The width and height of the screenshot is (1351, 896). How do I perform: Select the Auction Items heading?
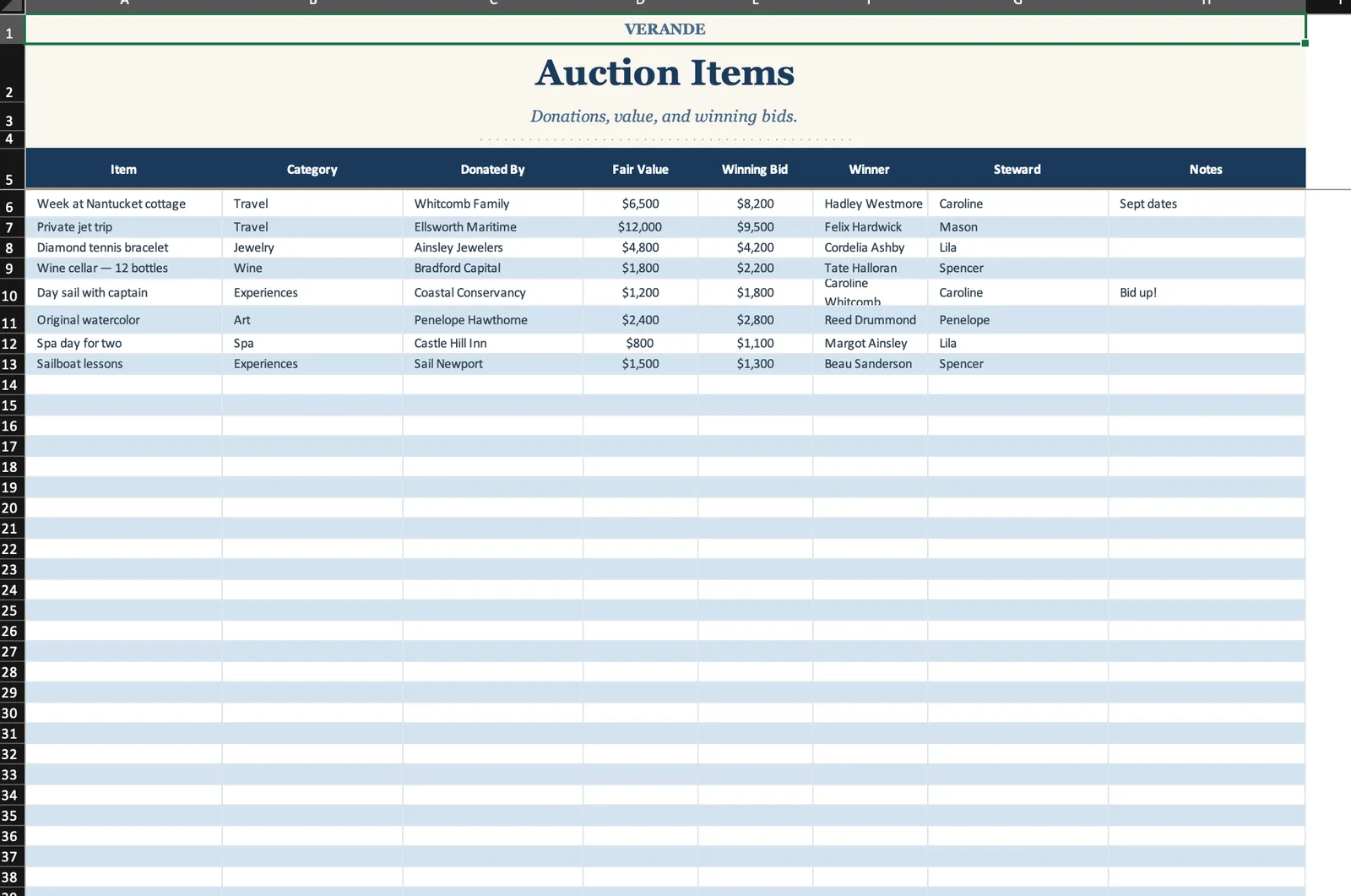pyautogui.click(x=665, y=73)
